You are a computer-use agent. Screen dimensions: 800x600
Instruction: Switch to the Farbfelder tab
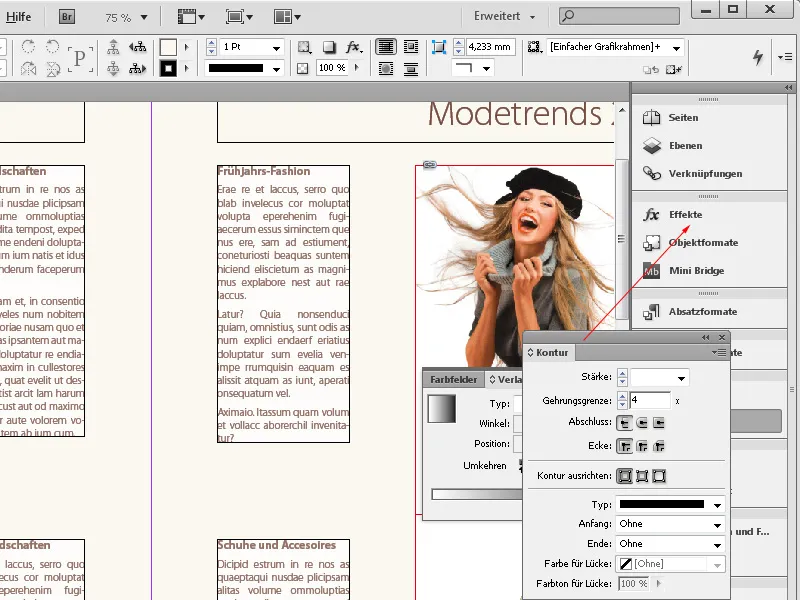pos(456,380)
